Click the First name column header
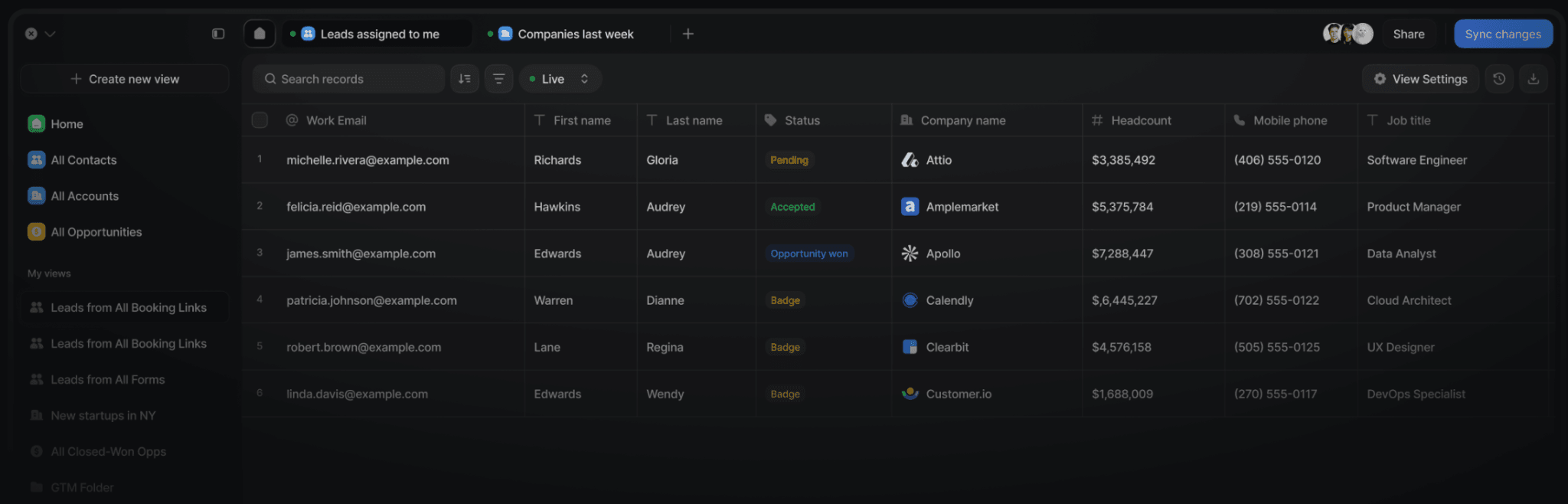Image resolution: width=1568 pixels, height=504 pixels. (x=581, y=120)
